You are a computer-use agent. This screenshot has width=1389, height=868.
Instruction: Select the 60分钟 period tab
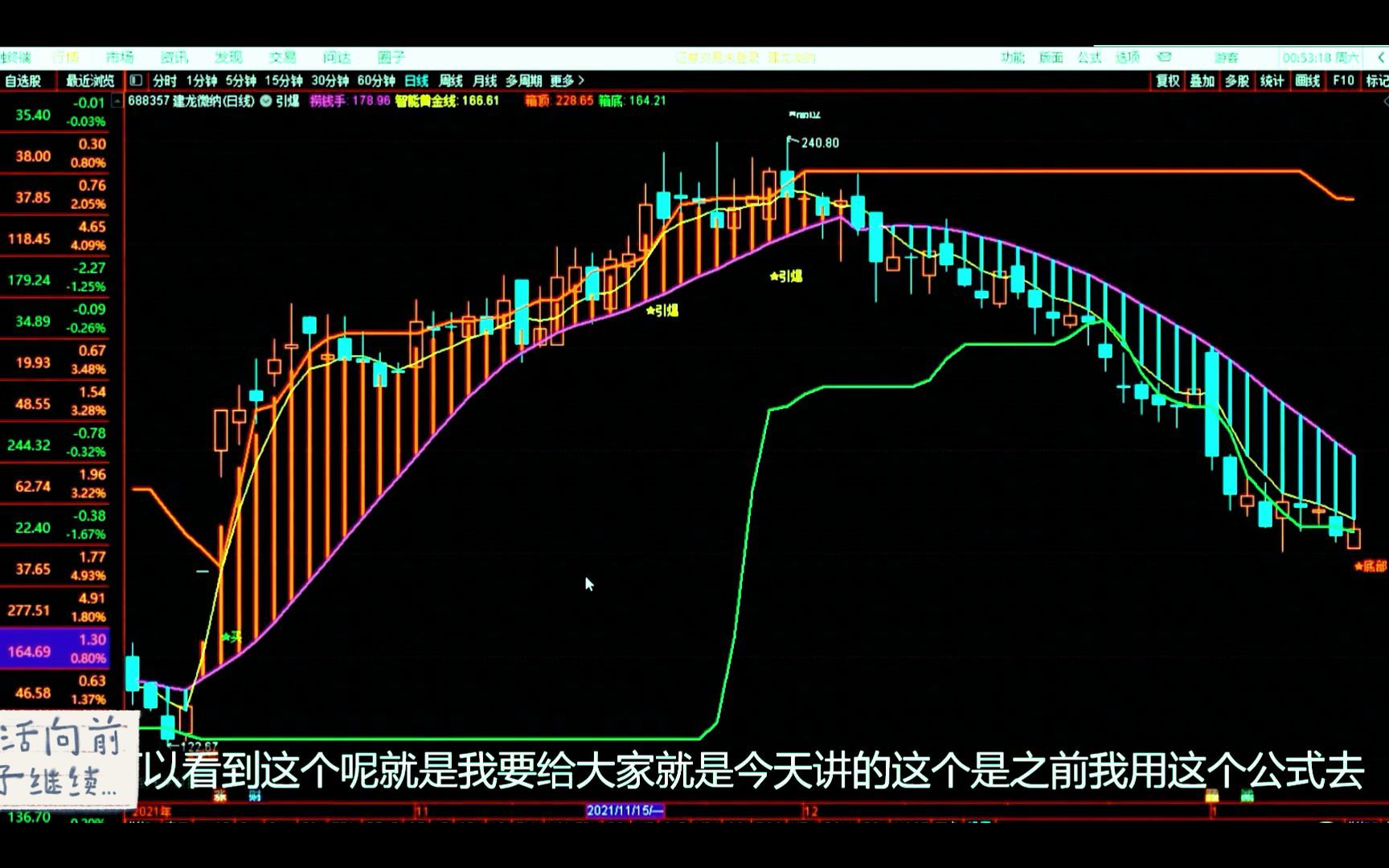[376, 80]
